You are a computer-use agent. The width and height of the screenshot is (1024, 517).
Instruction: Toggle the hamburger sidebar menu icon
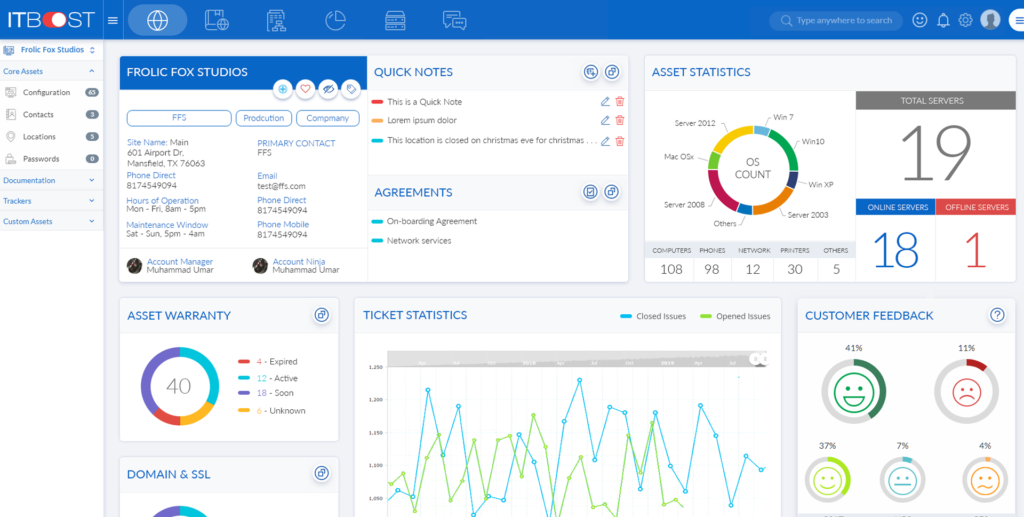[x=112, y=20]
